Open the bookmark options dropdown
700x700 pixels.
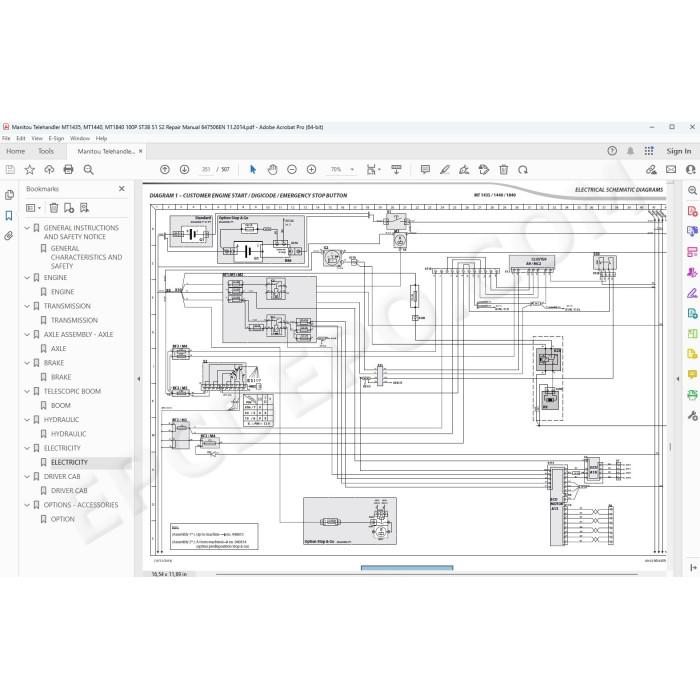click(x=33, y=208)
